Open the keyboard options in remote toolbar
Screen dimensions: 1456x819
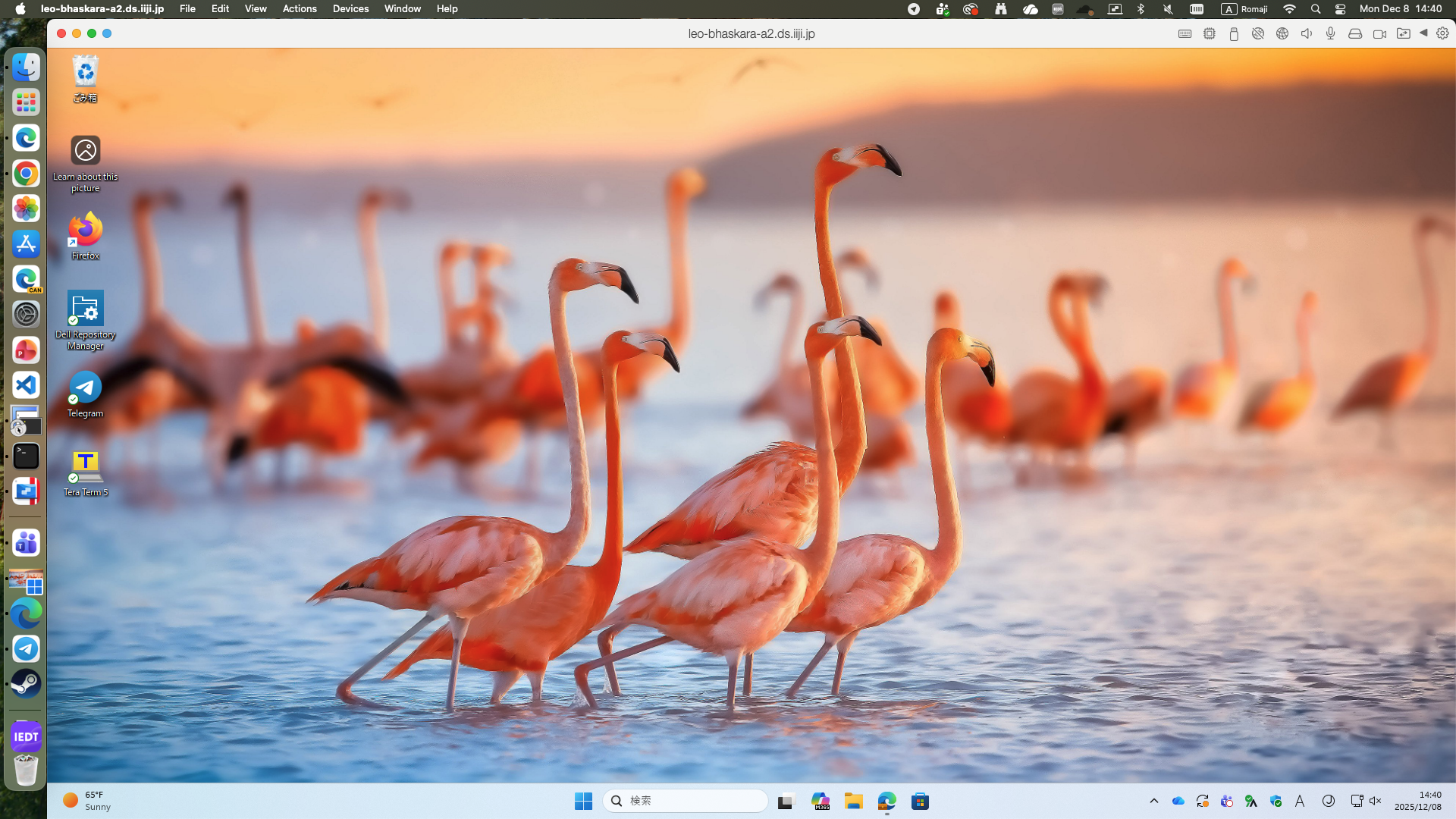click(x=1185, y=33)
